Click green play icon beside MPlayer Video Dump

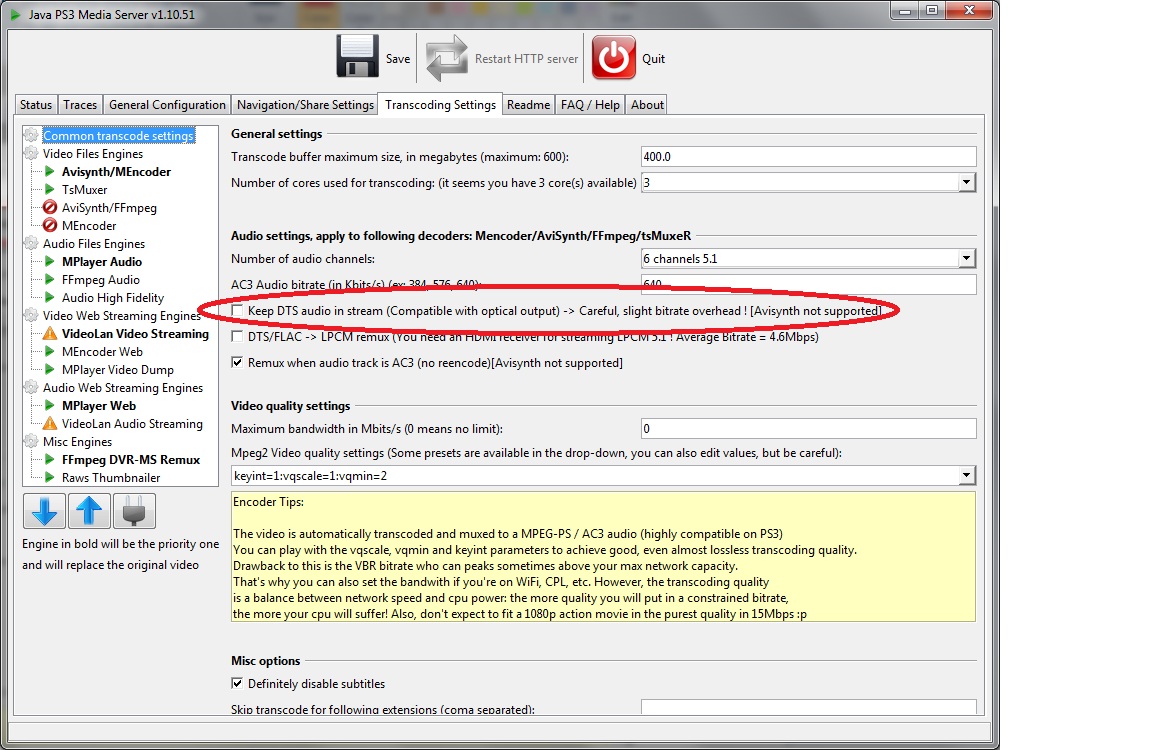click(50, 369)
